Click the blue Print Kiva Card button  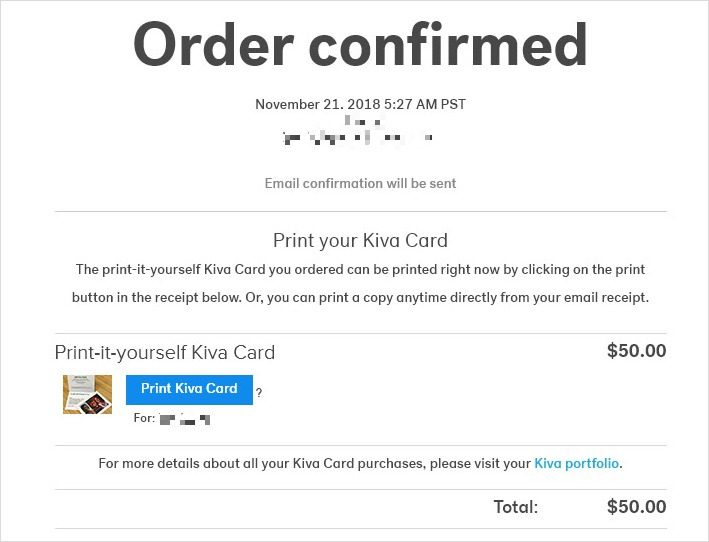(189, 389)
